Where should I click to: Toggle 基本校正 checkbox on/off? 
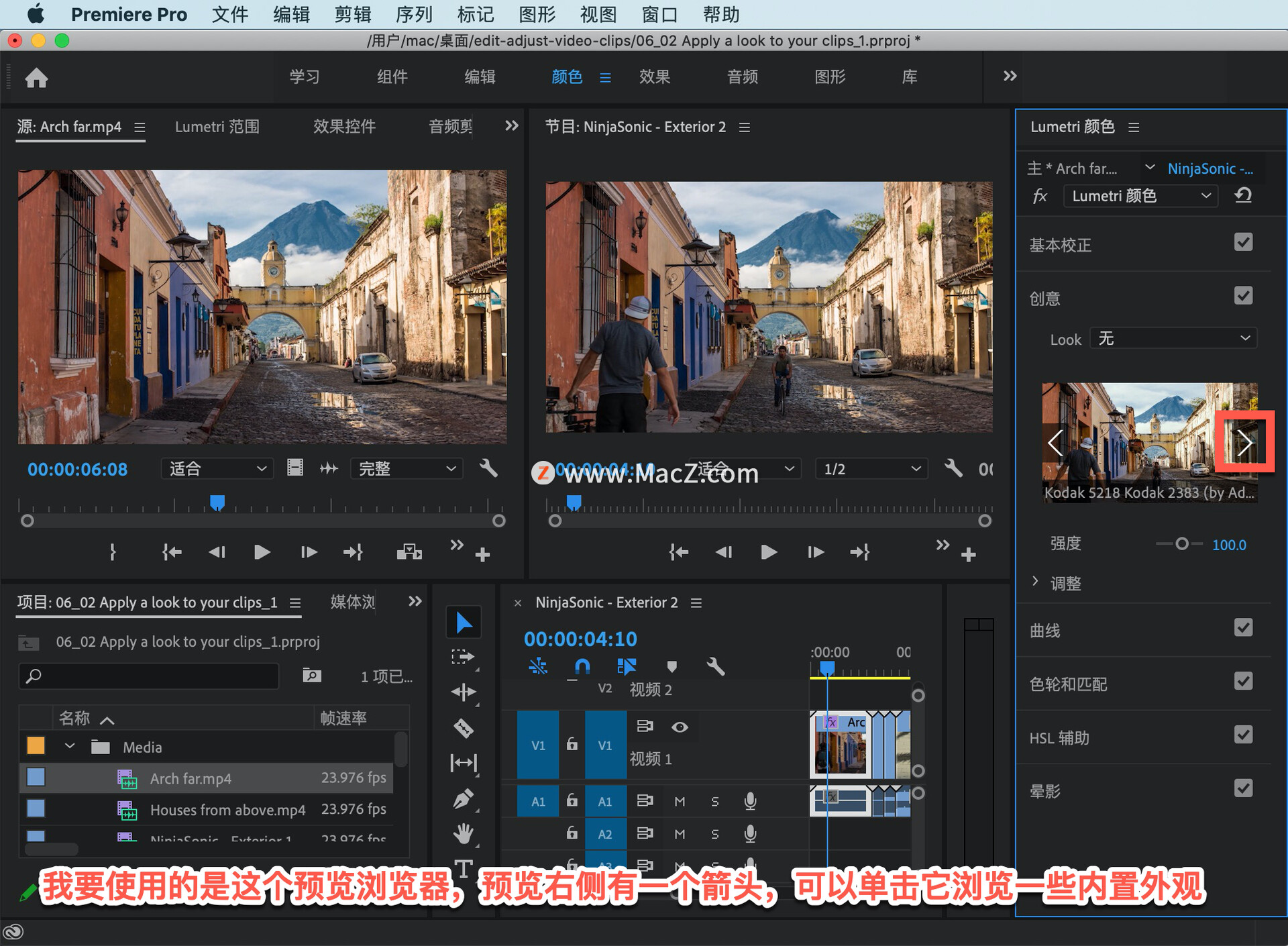[1252, 244]
